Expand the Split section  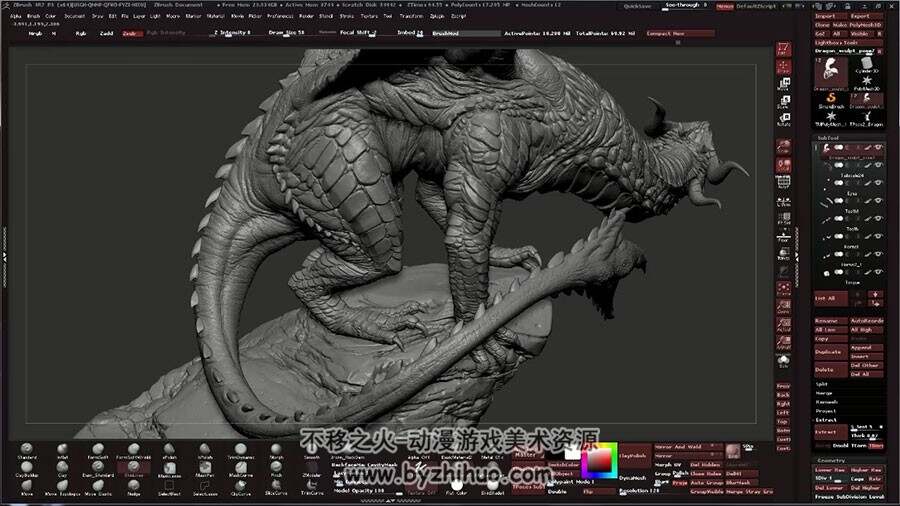click(x=822, y=384)
